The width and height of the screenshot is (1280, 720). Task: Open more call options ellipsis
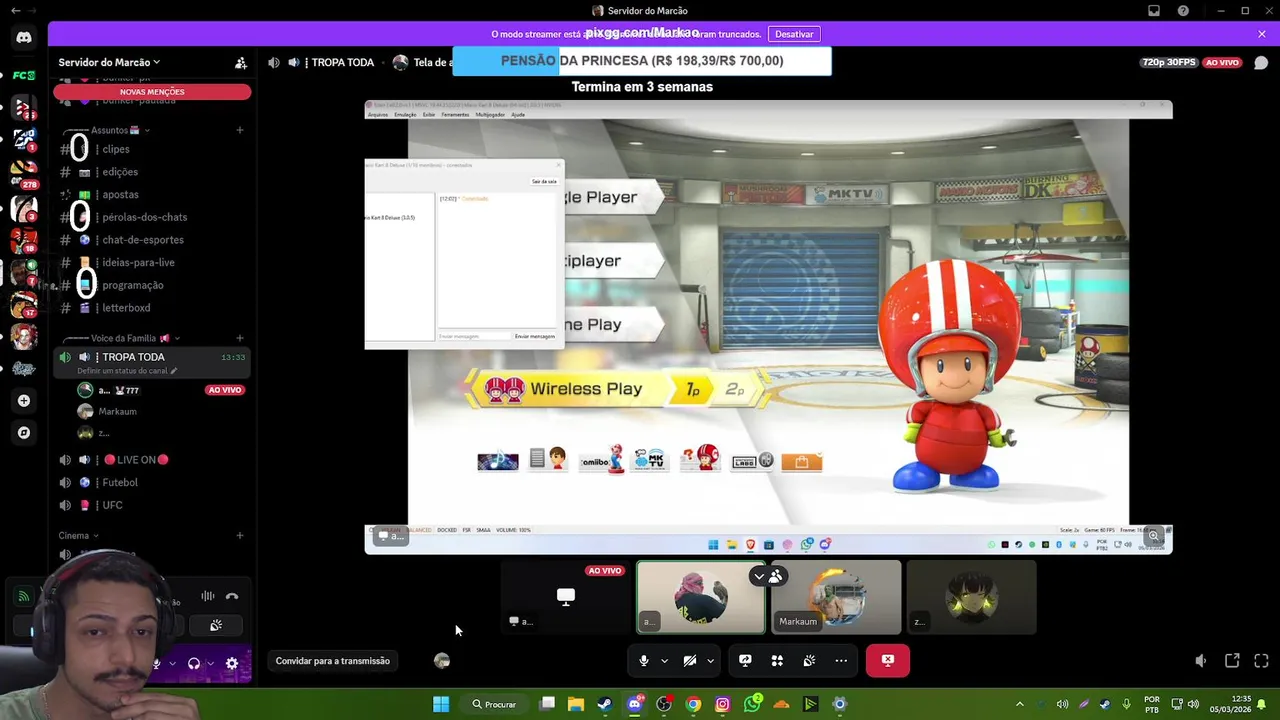[841, 660]
